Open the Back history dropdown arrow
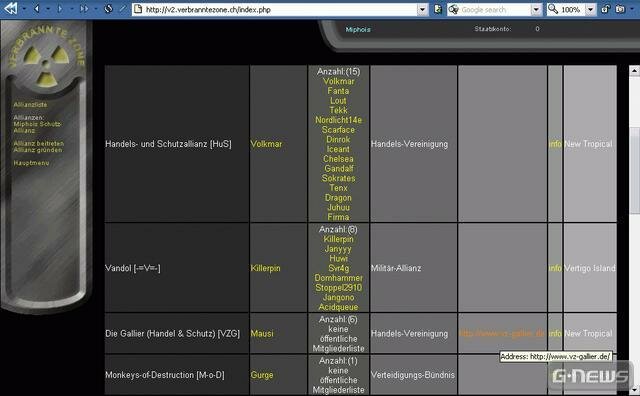The image size is (640, 396). [48, 9]
